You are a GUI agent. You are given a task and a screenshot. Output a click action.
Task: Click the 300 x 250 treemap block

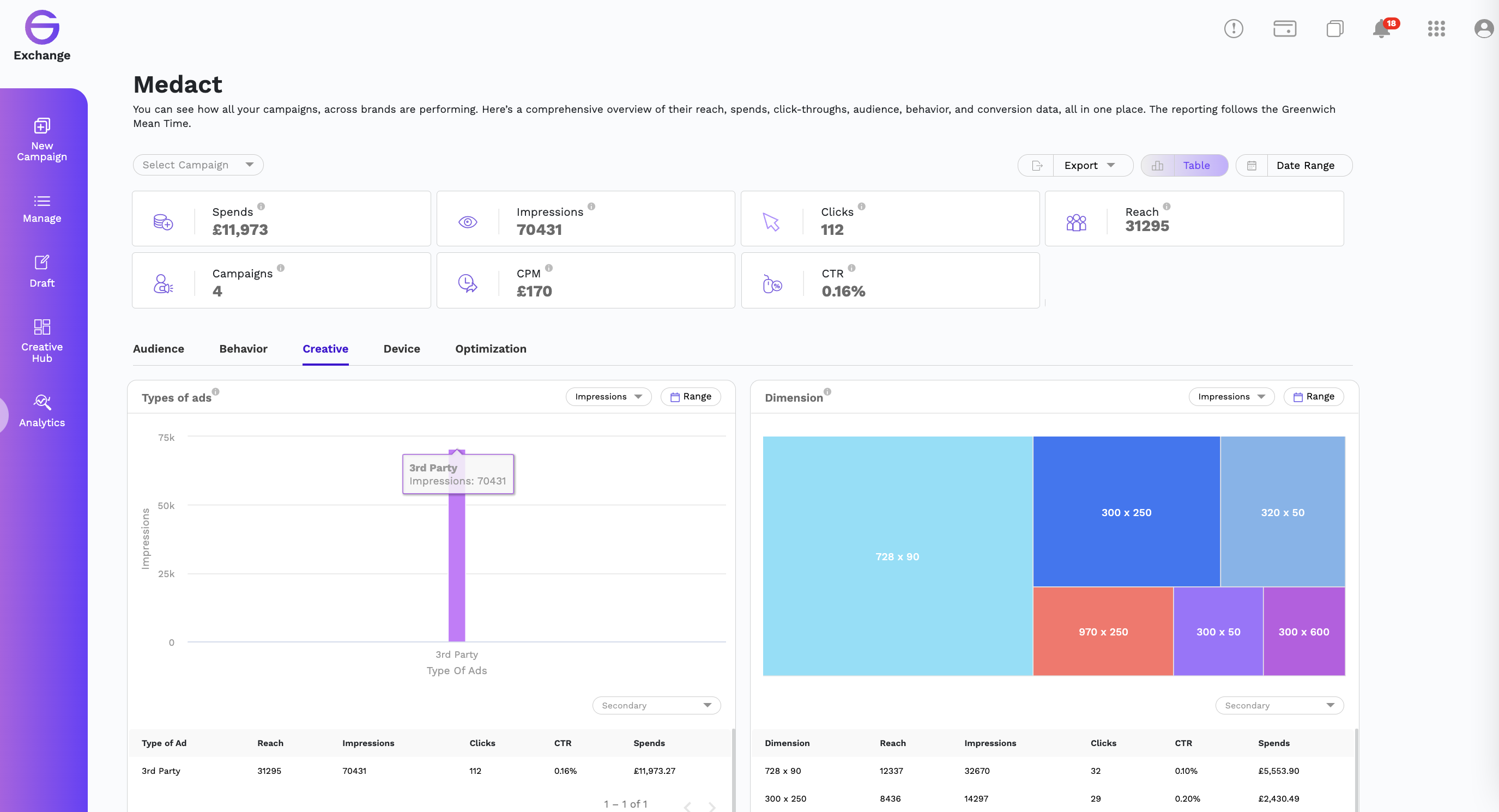tap(1126, 512)
